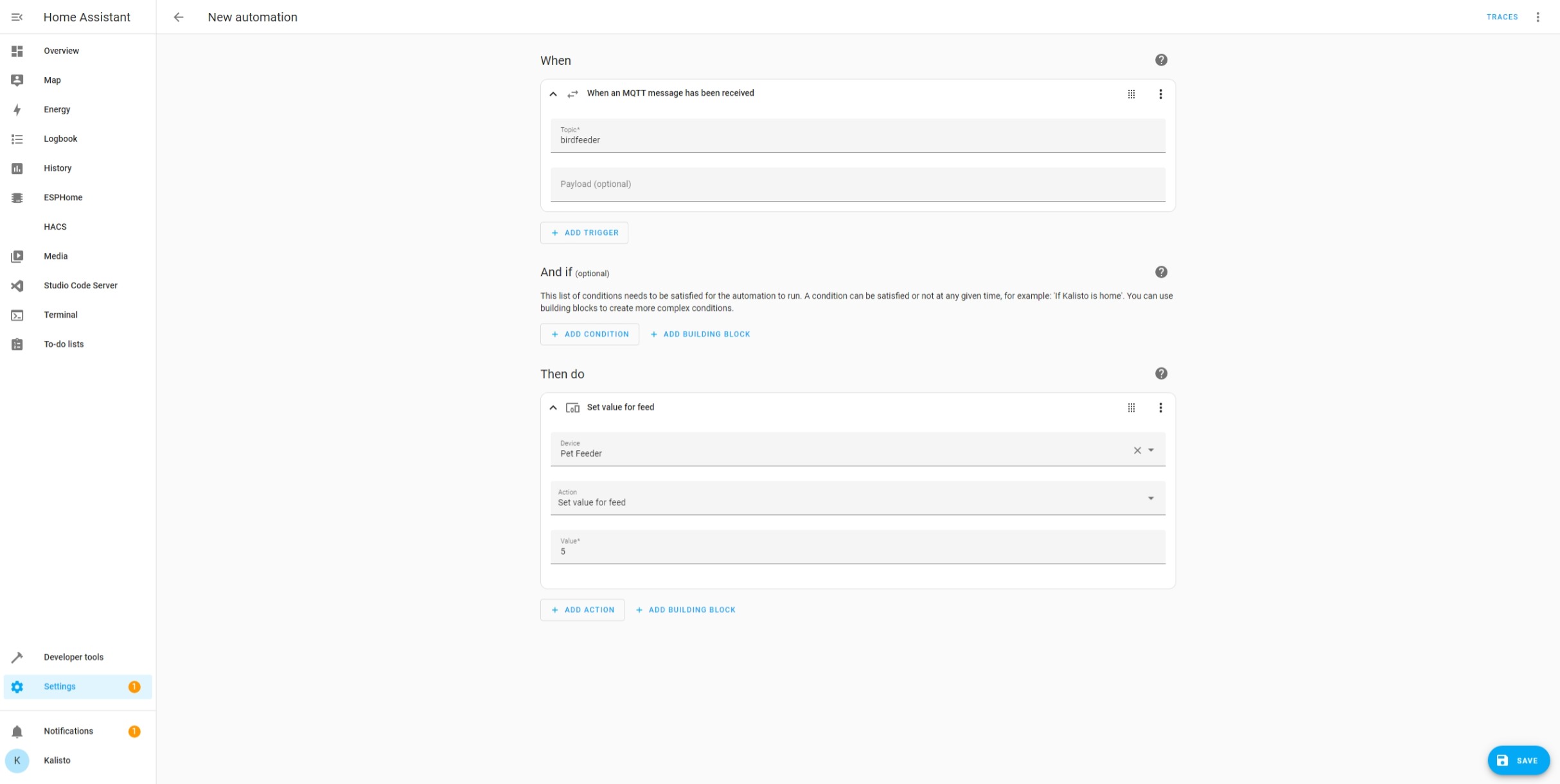Collapse the MQTT message trigger card

click(x=553, y=94)
